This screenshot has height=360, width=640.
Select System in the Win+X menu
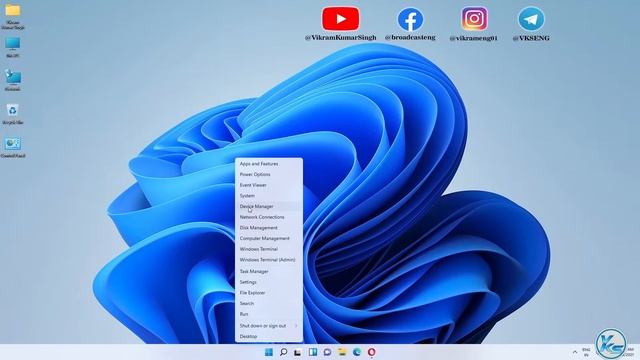point(269,196)
